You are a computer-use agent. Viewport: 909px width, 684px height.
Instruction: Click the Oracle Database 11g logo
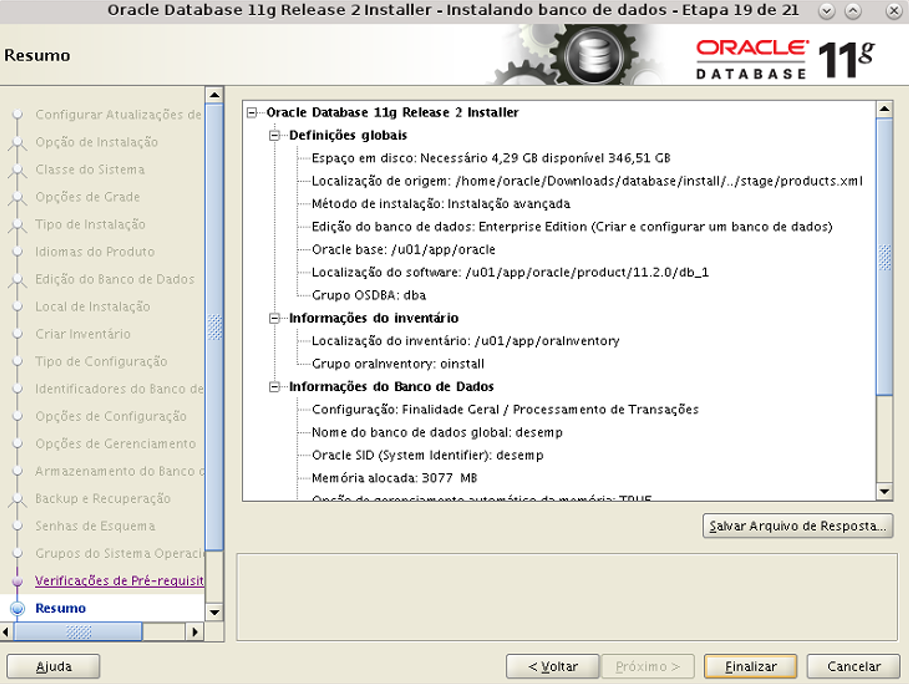(x=785, y=59)
